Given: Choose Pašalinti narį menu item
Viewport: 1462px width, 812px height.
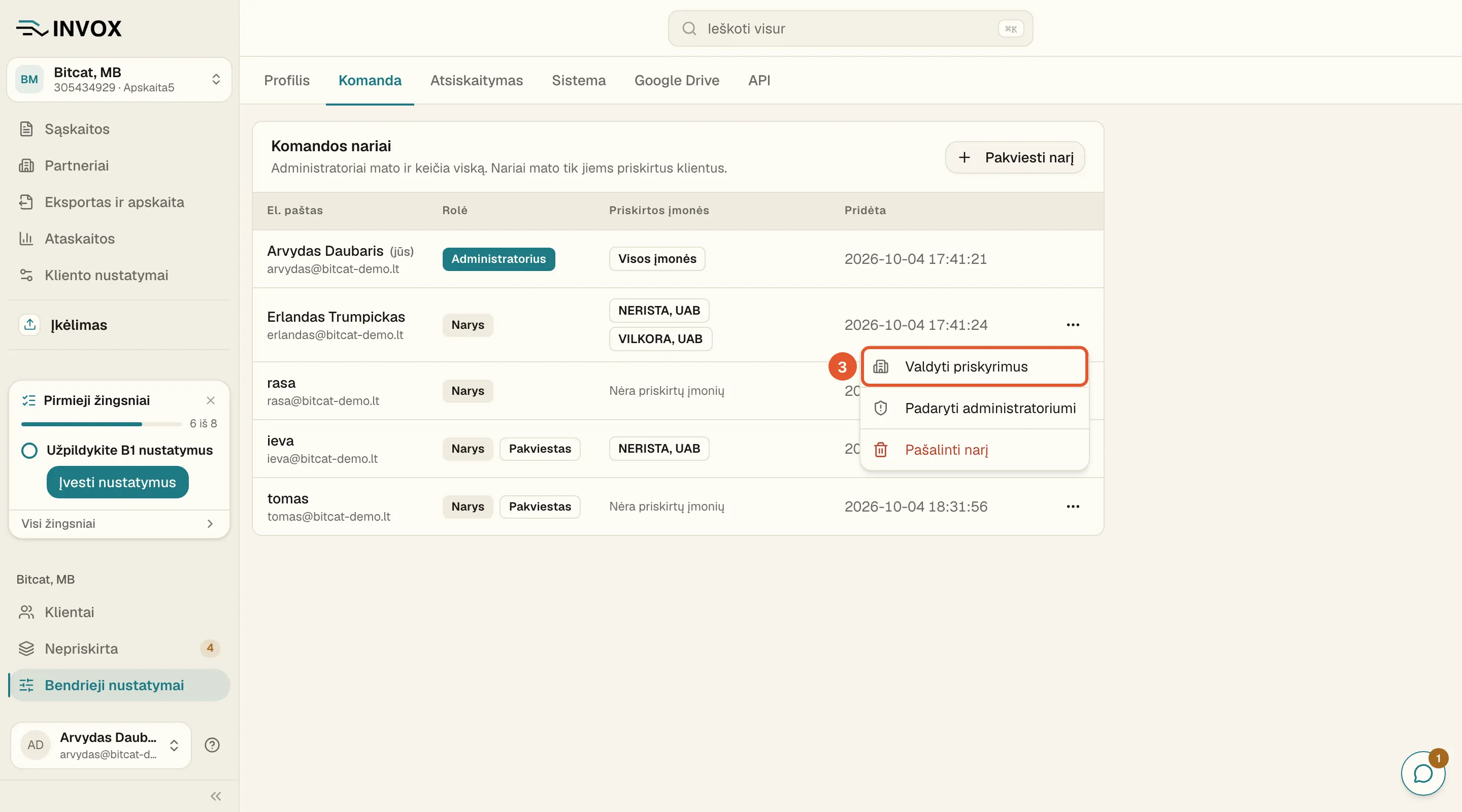Looking at the screenshot, I should (975, 450).
